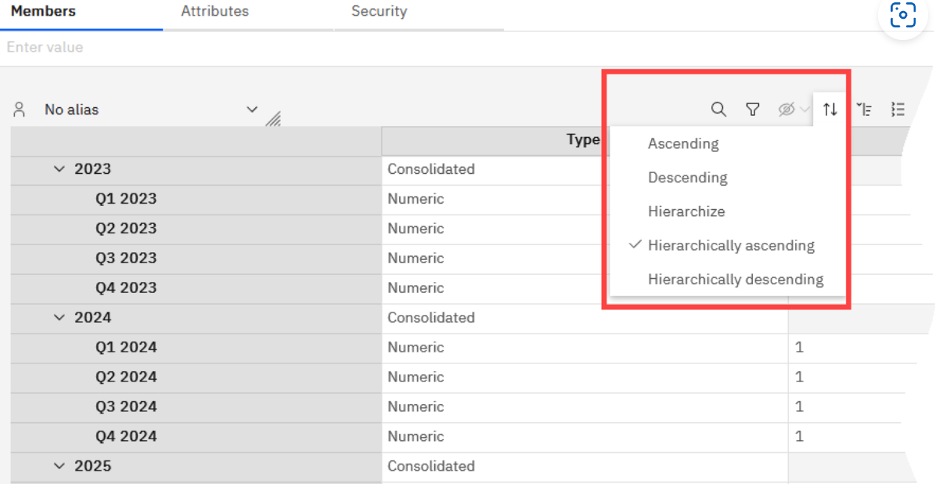This screenshot has height=484, width=936.
Task: Collapse the 2024 consolidation
Action: coord(59,317)
